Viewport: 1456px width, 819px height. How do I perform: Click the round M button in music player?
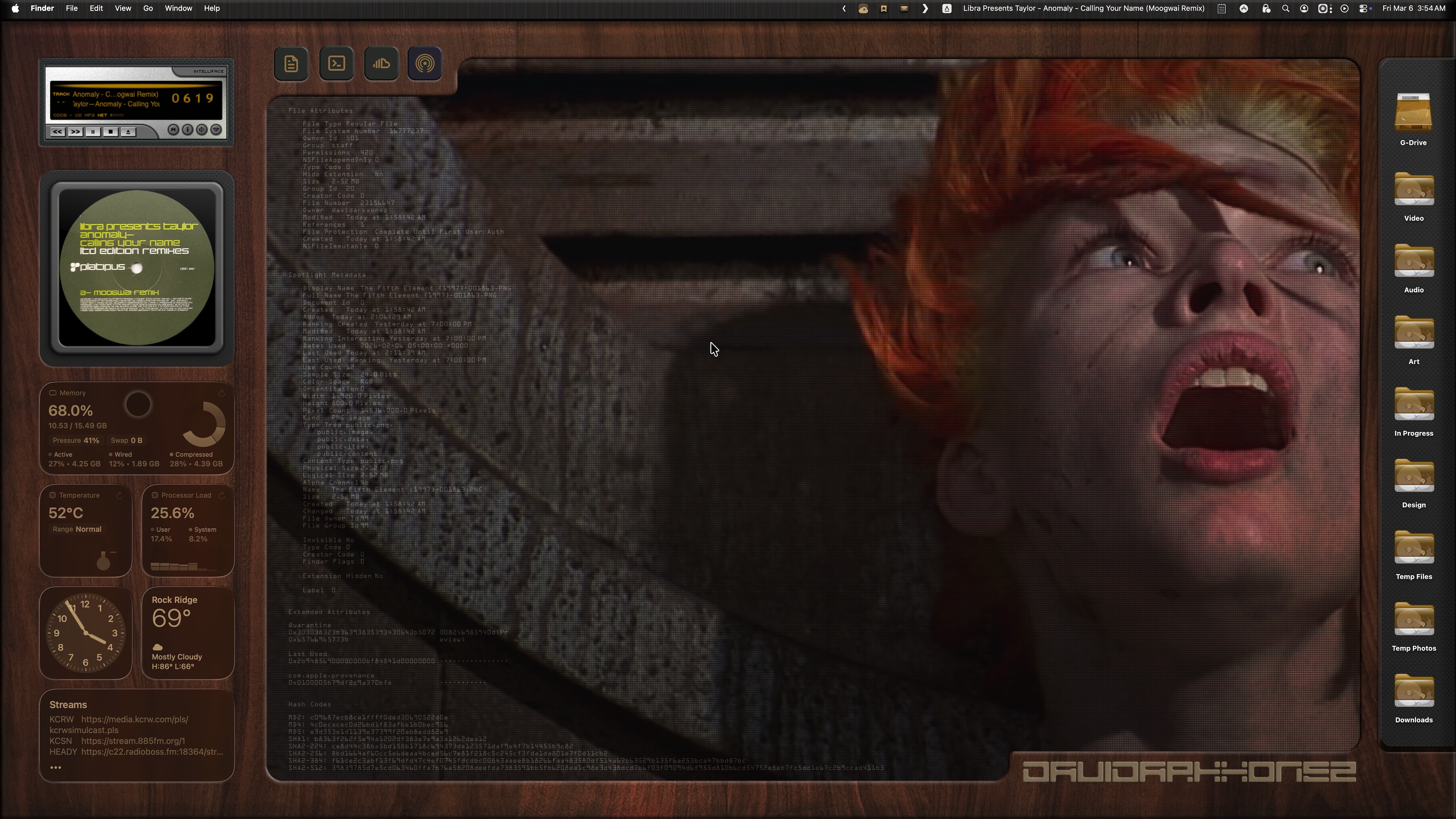(x=174, y=130)
